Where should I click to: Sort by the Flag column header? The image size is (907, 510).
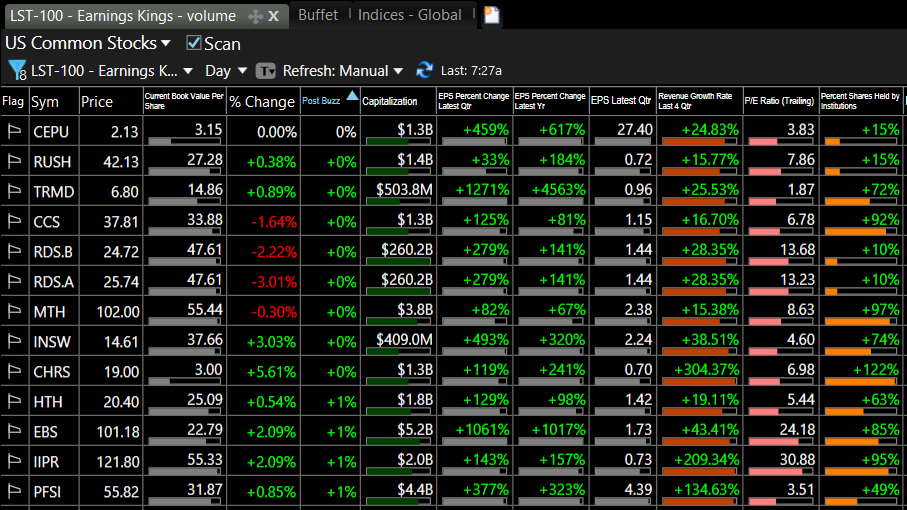(x=14, y=101)
